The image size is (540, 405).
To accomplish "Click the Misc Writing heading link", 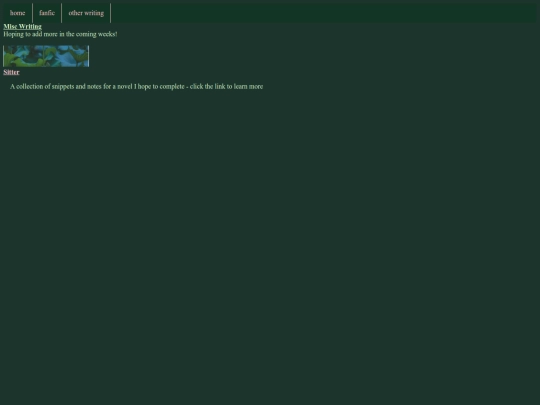I will pyautogui.click(x=22, y=27).
